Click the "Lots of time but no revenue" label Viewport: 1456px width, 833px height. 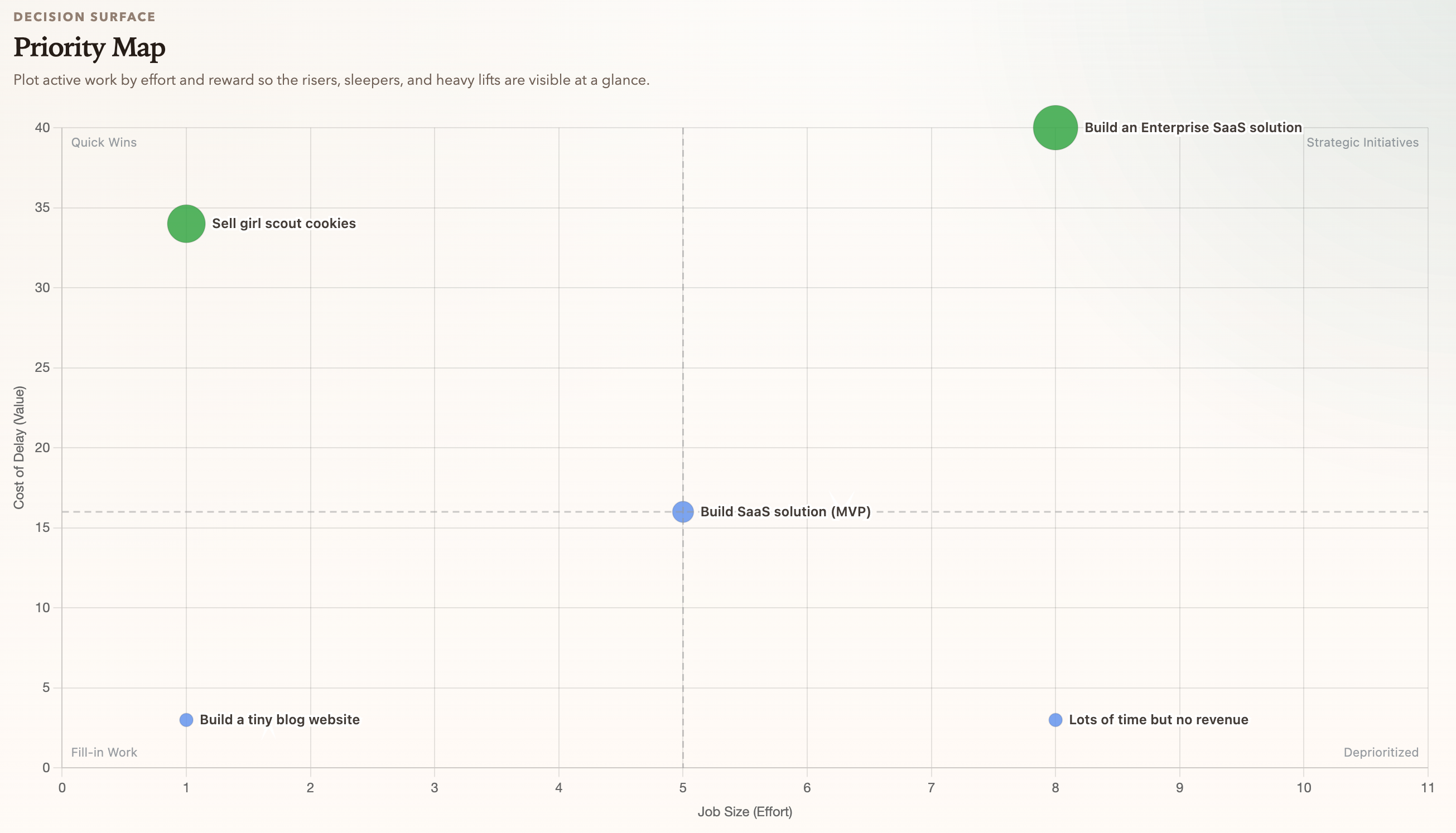[1159, 720]
